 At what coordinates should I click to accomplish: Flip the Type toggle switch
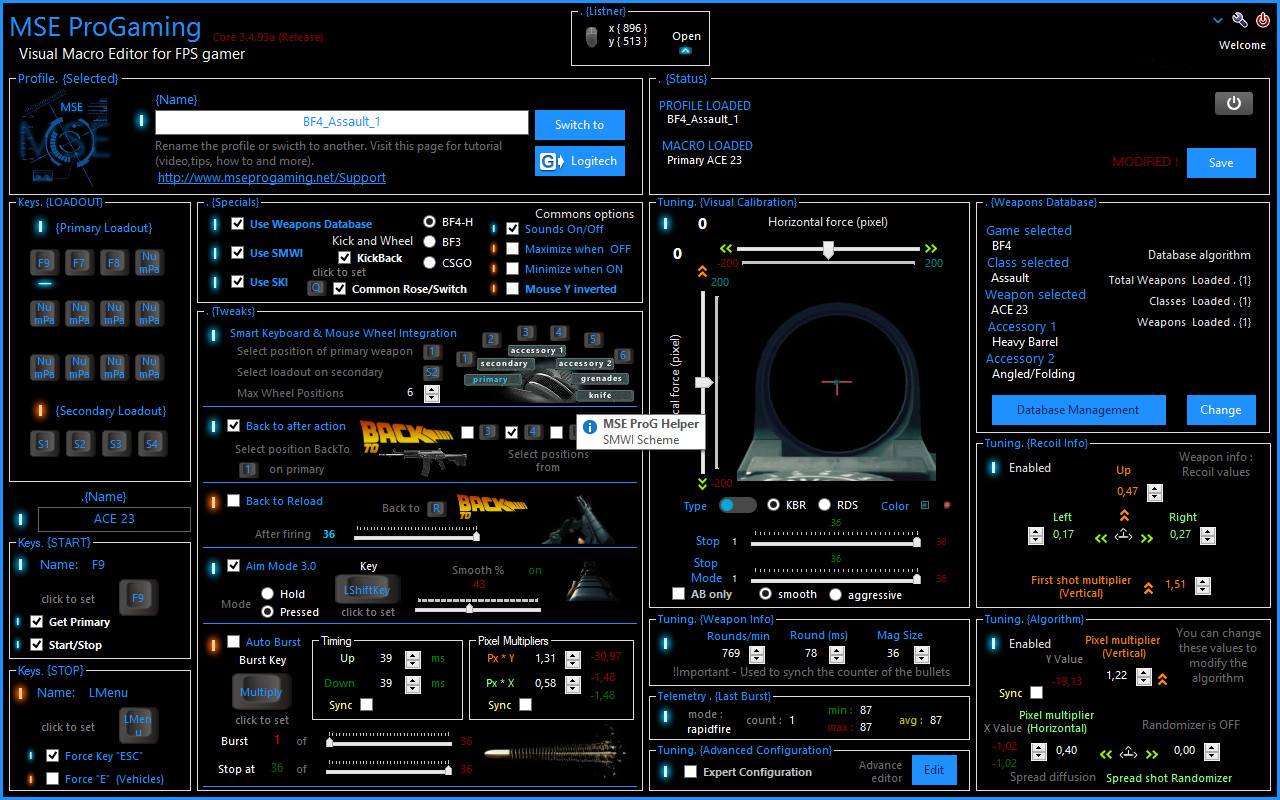point(738,506)
